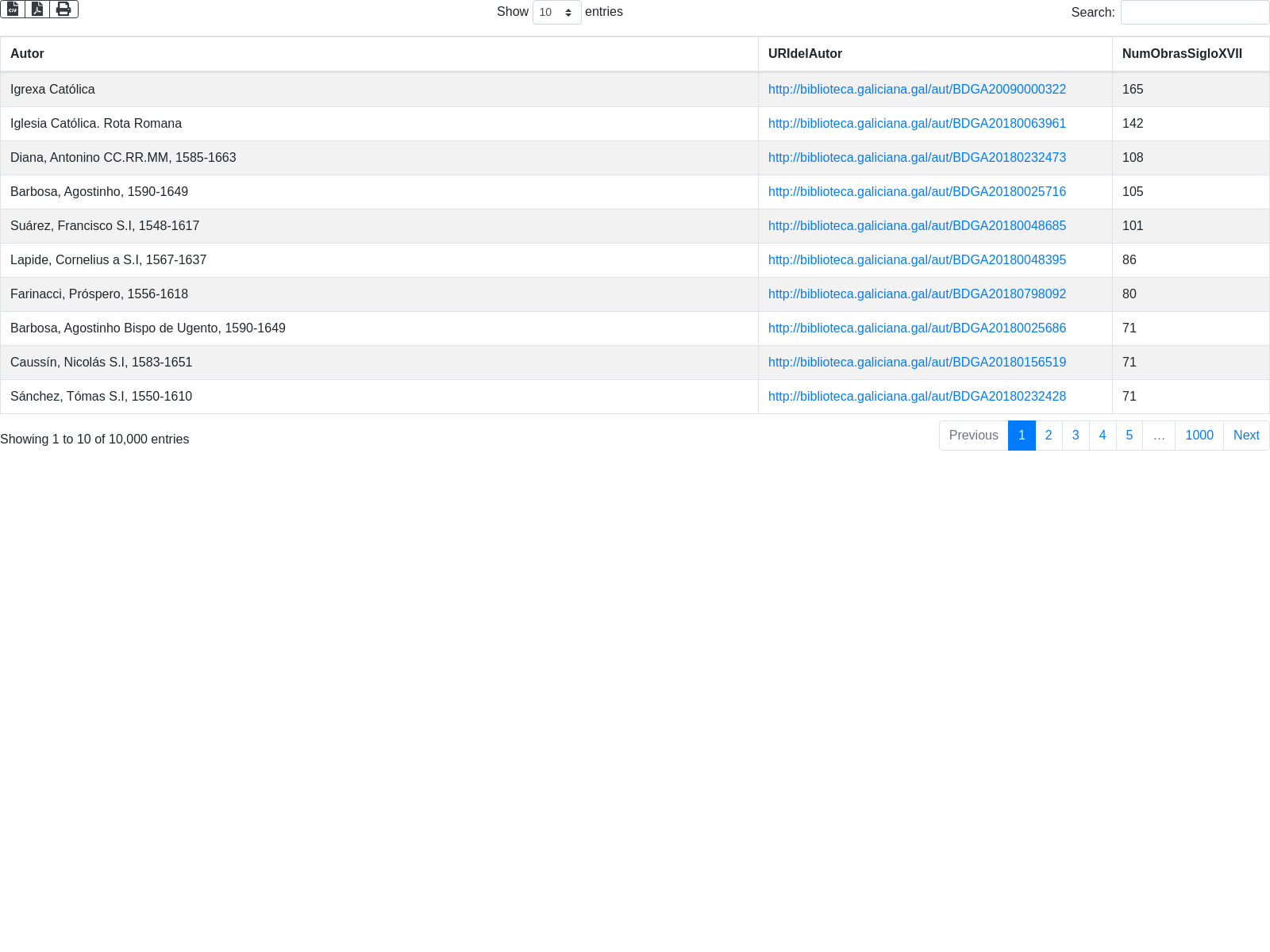Click the PDF export icon
The height and width of the screenshot is (952, 1270).
pyautogui.click(x=37, y=9)
